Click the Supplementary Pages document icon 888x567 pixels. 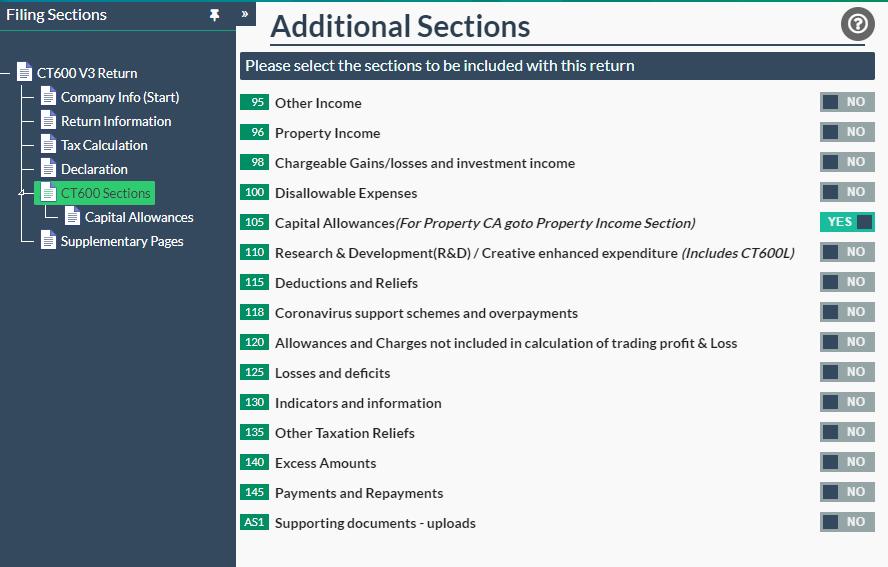pos(49,241)
